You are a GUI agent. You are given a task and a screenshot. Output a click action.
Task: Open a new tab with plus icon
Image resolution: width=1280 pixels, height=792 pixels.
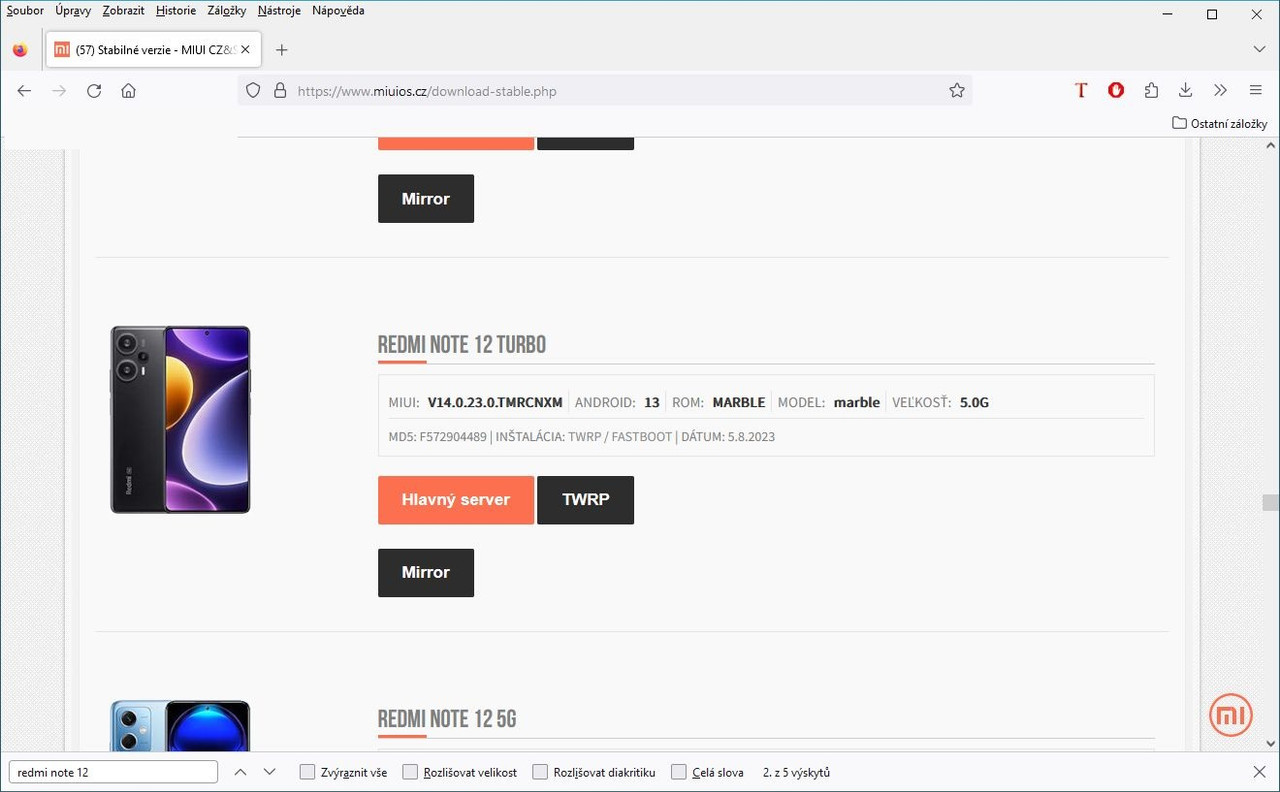tap(282, 50)
